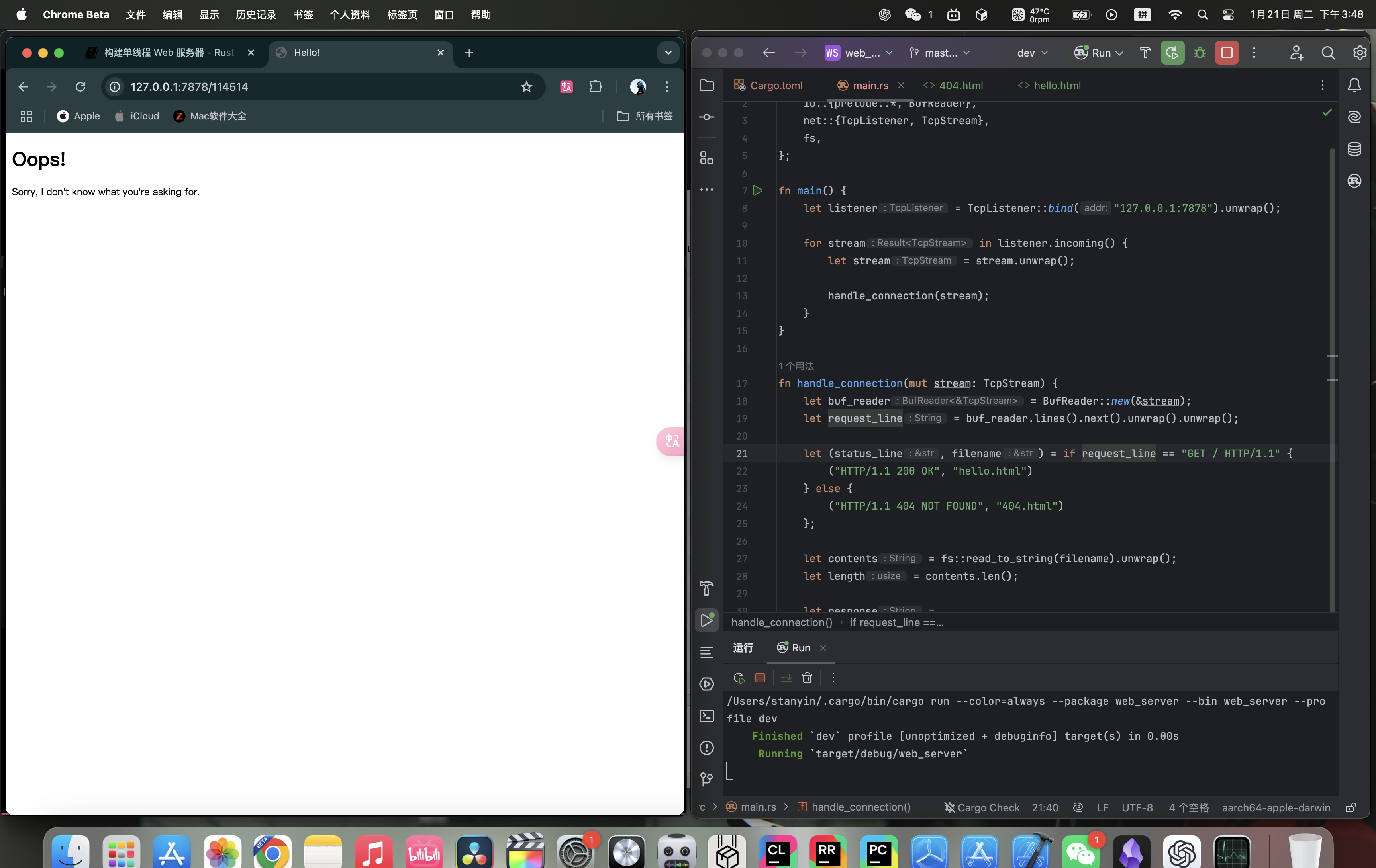Screen dimensions: 1376x868
Task: Open the Database tool window icon
Action: pos(1354,149)
